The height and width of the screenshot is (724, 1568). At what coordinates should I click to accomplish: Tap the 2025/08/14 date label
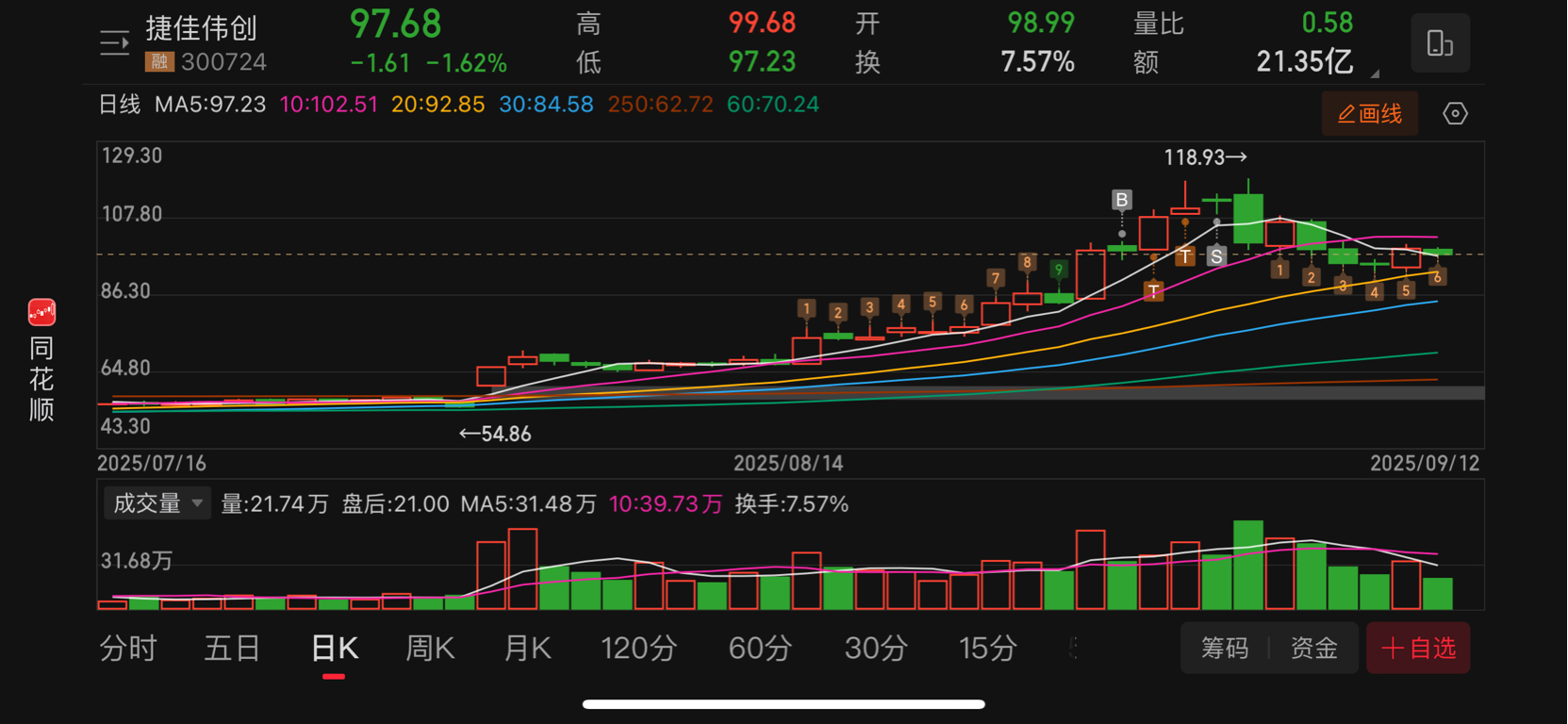(x=788, y=464)
